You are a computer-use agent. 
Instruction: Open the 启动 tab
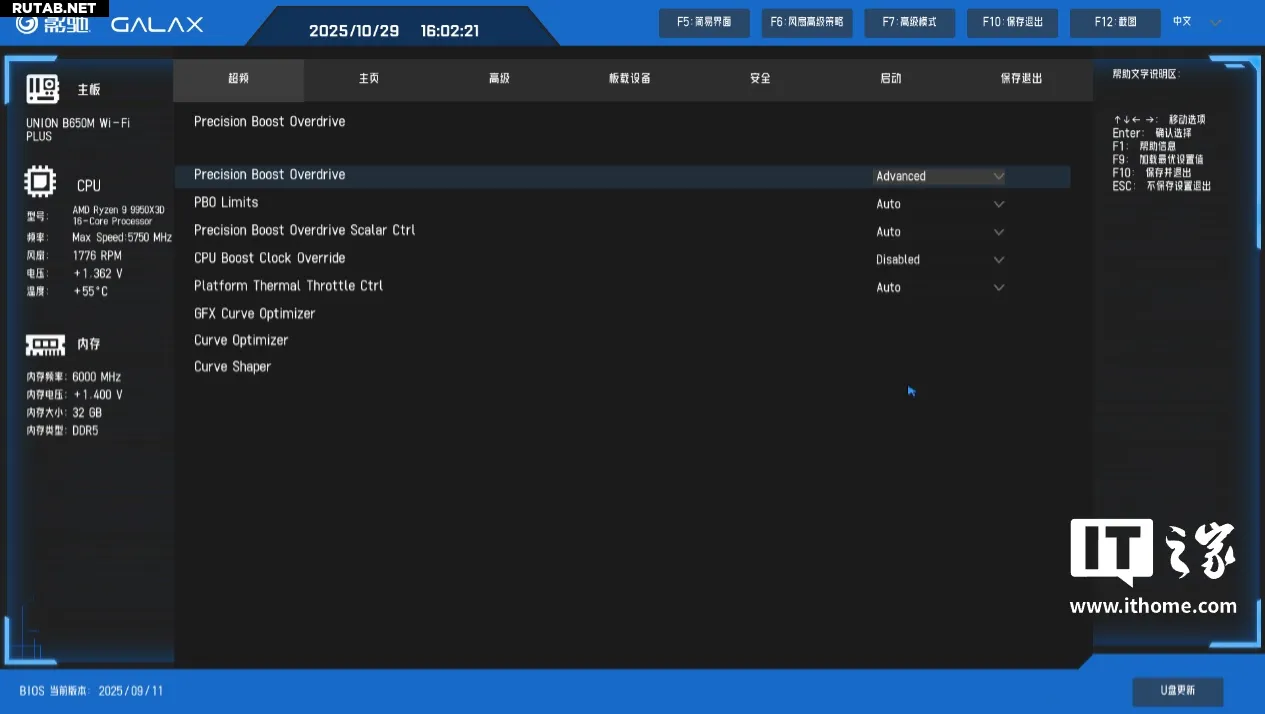tap(890, 79)
